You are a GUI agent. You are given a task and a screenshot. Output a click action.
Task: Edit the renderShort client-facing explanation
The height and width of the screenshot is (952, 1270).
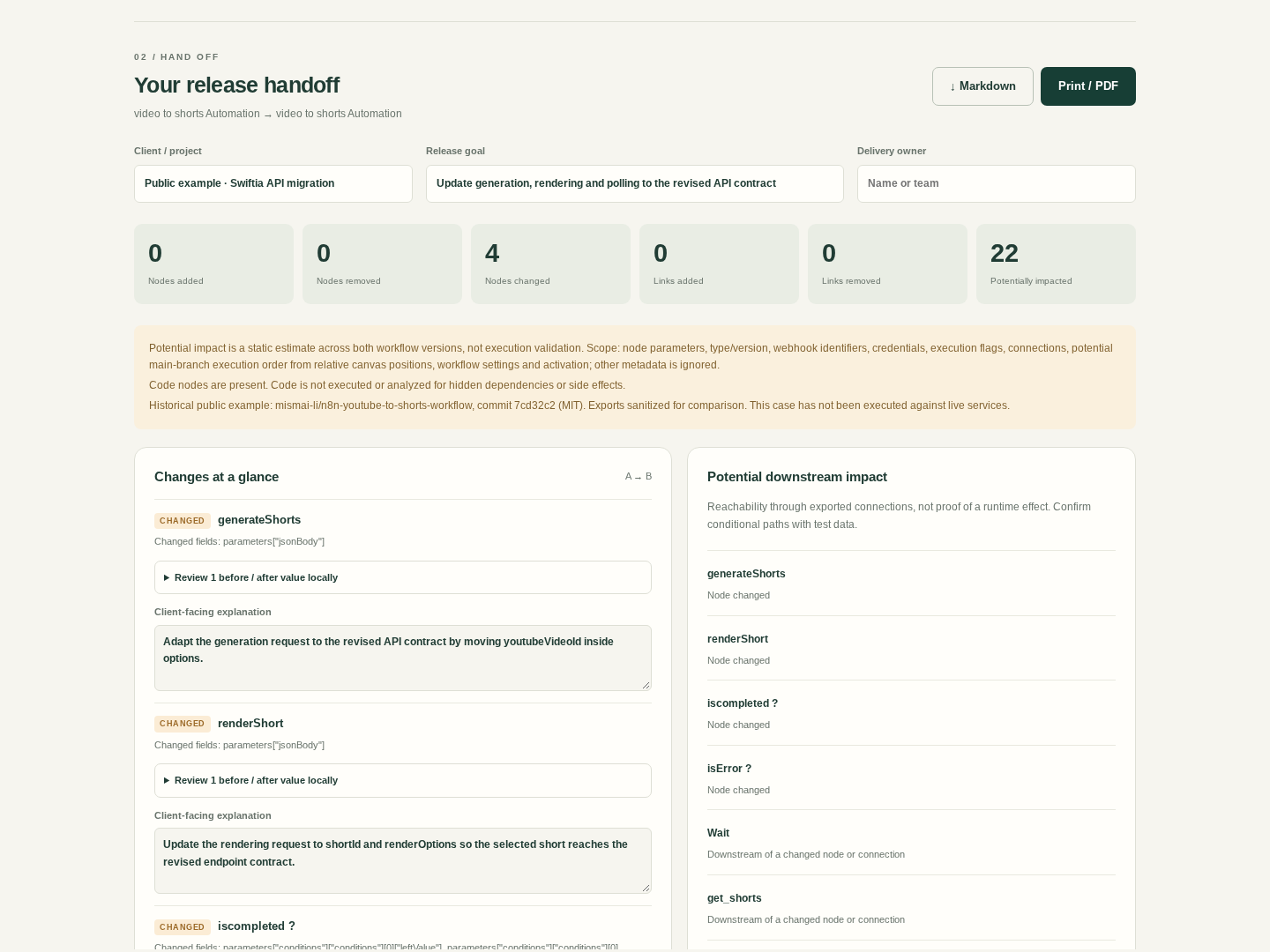(403, 860)
